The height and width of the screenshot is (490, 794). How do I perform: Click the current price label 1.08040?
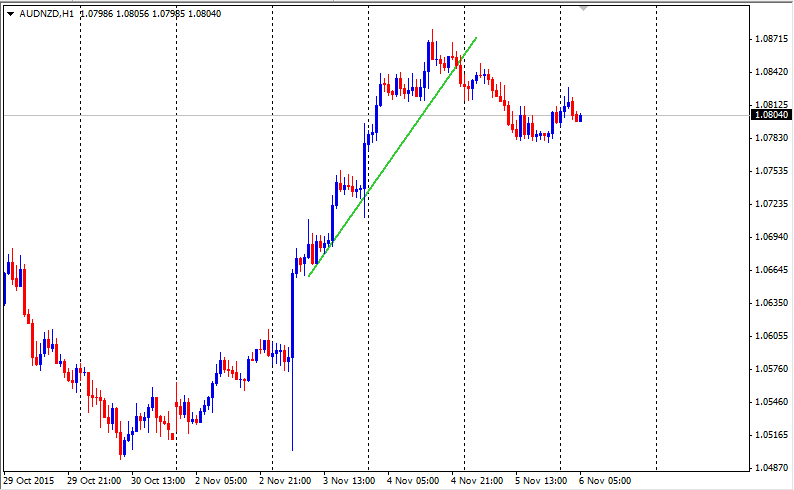click(x=771, y=115)
